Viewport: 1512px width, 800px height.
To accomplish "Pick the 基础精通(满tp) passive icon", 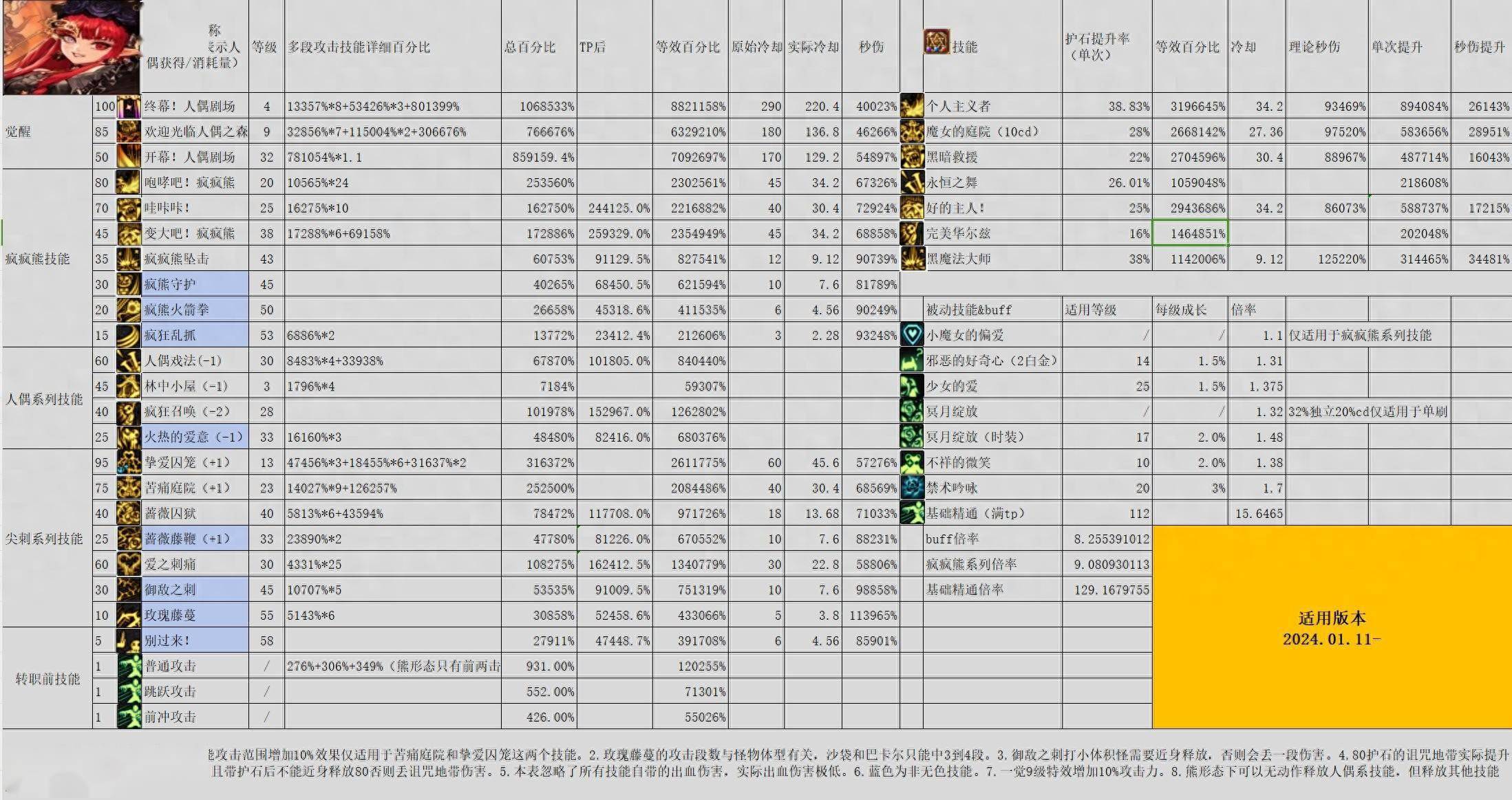I will [912, 513].
